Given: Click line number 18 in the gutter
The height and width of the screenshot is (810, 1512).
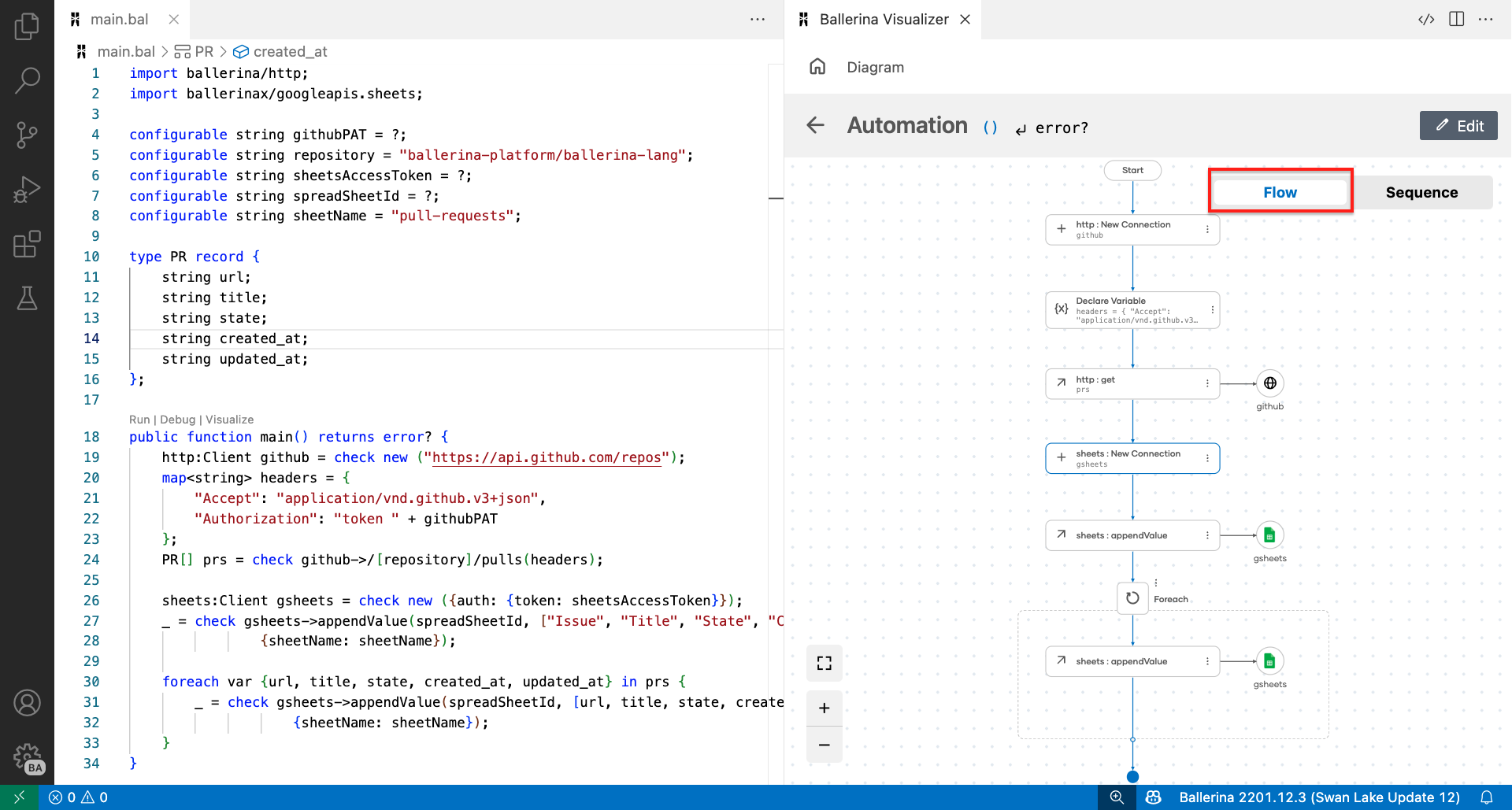Looking at the screenshot, I should (x=91, y=437).
